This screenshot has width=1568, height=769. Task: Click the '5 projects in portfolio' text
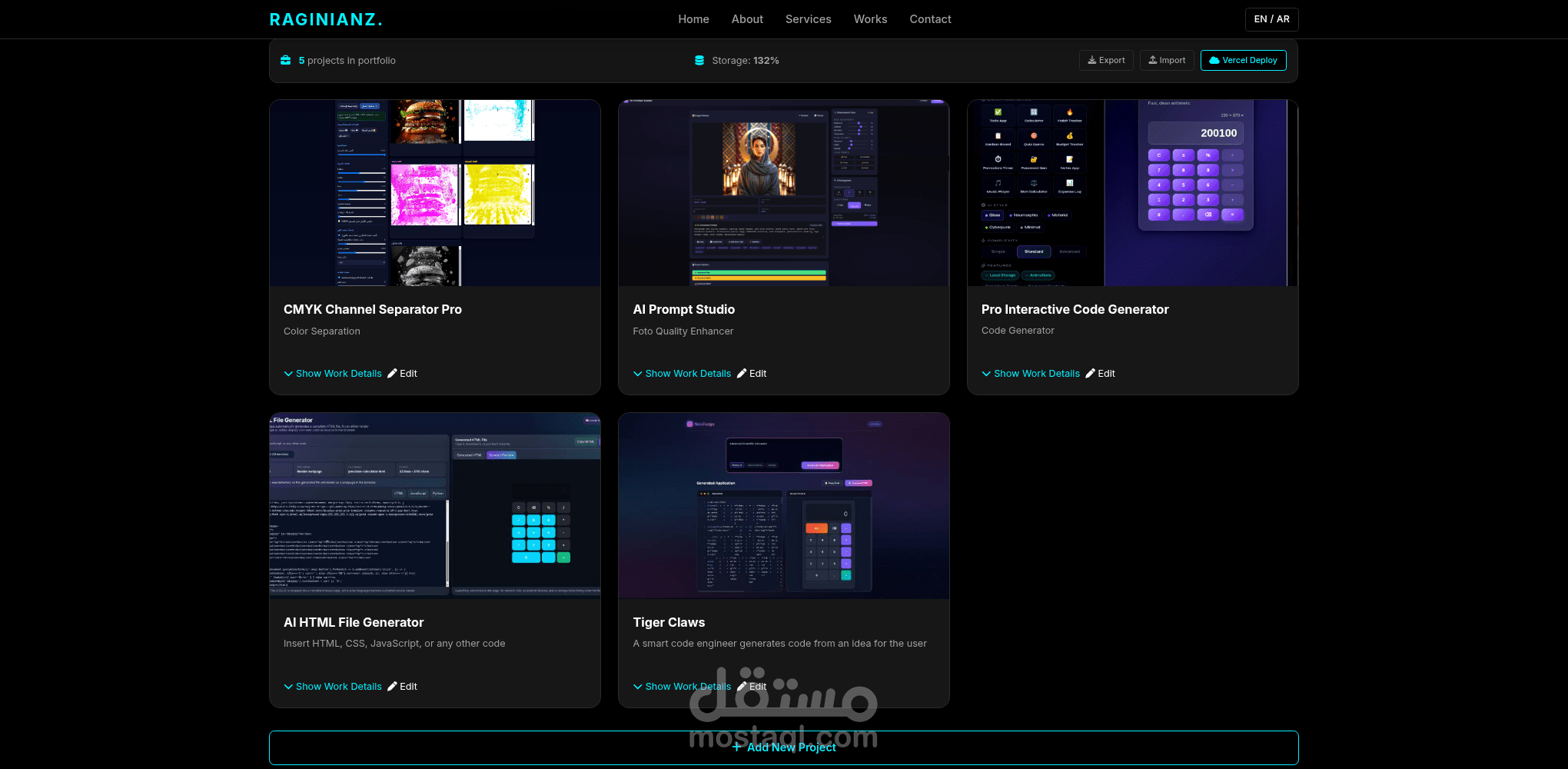347,61
